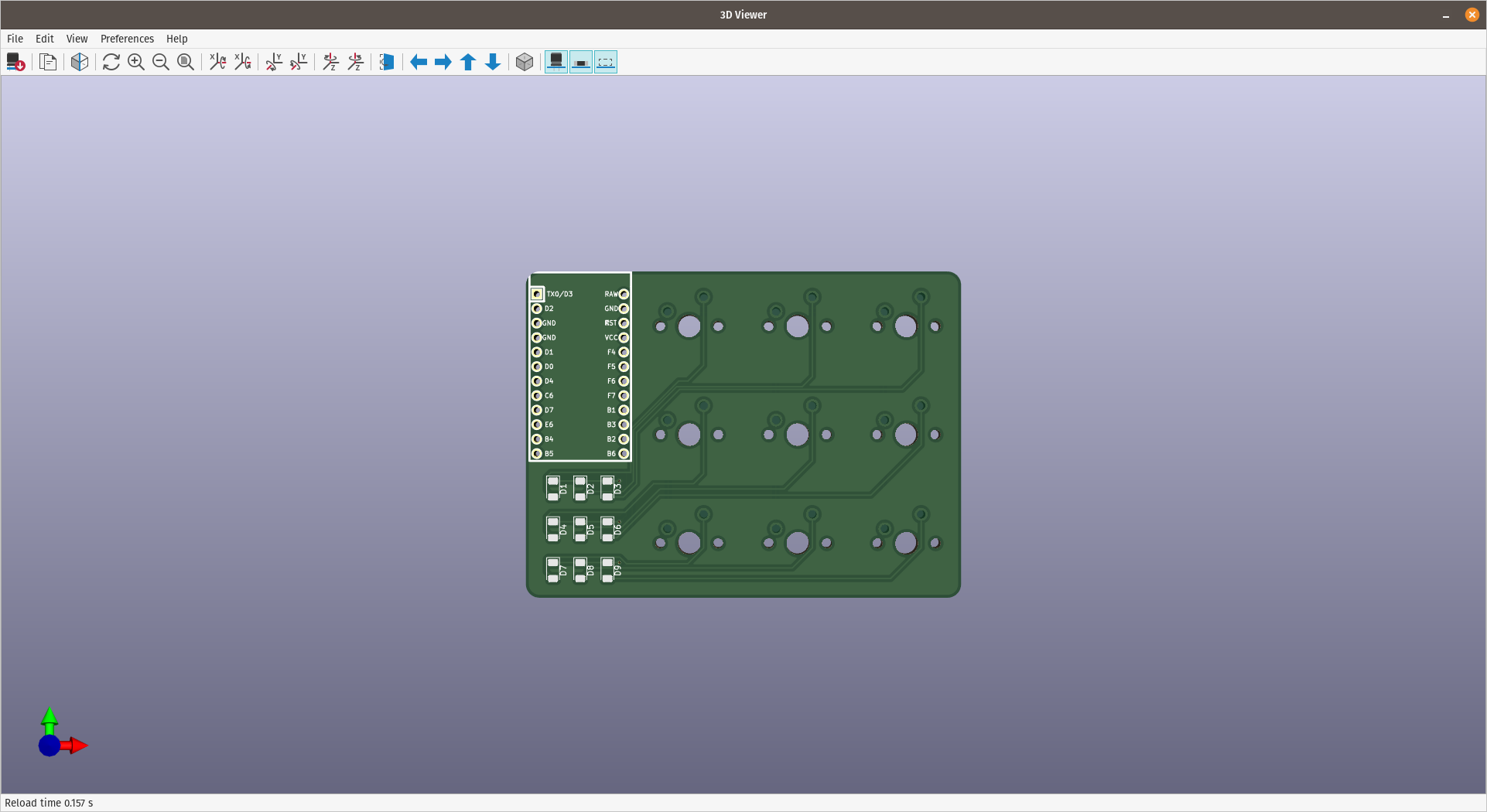Open the File menu
1487x812 pixels.
pos(15,39)
